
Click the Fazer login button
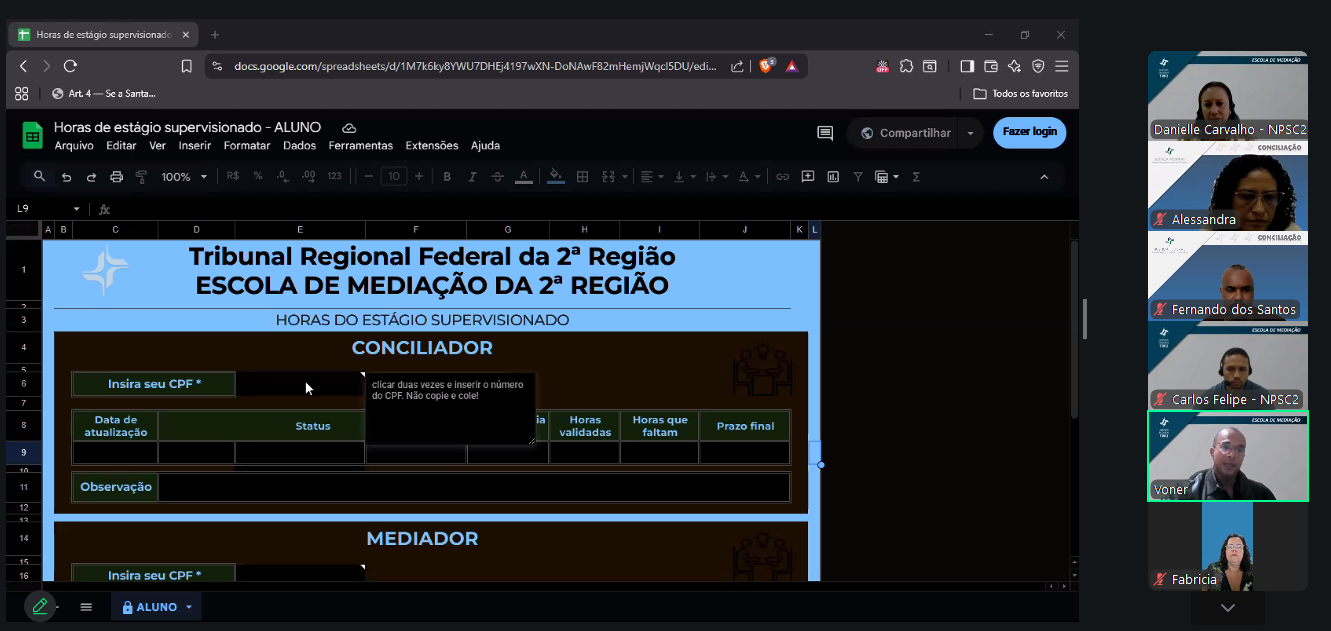point(1029,132)
